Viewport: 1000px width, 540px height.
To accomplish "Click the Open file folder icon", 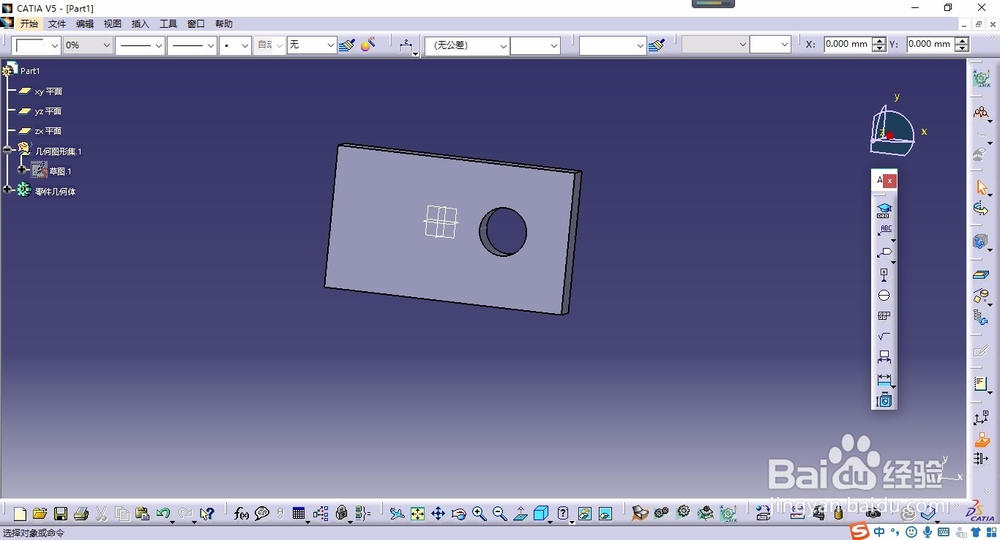I will (x=40, y=513).
